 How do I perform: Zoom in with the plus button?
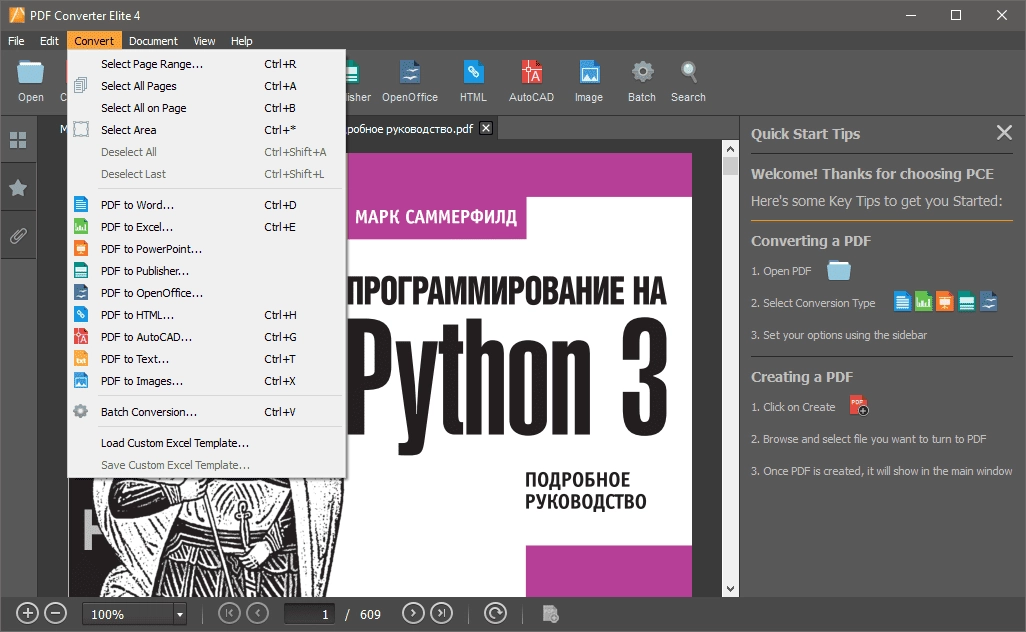(27, 614)
